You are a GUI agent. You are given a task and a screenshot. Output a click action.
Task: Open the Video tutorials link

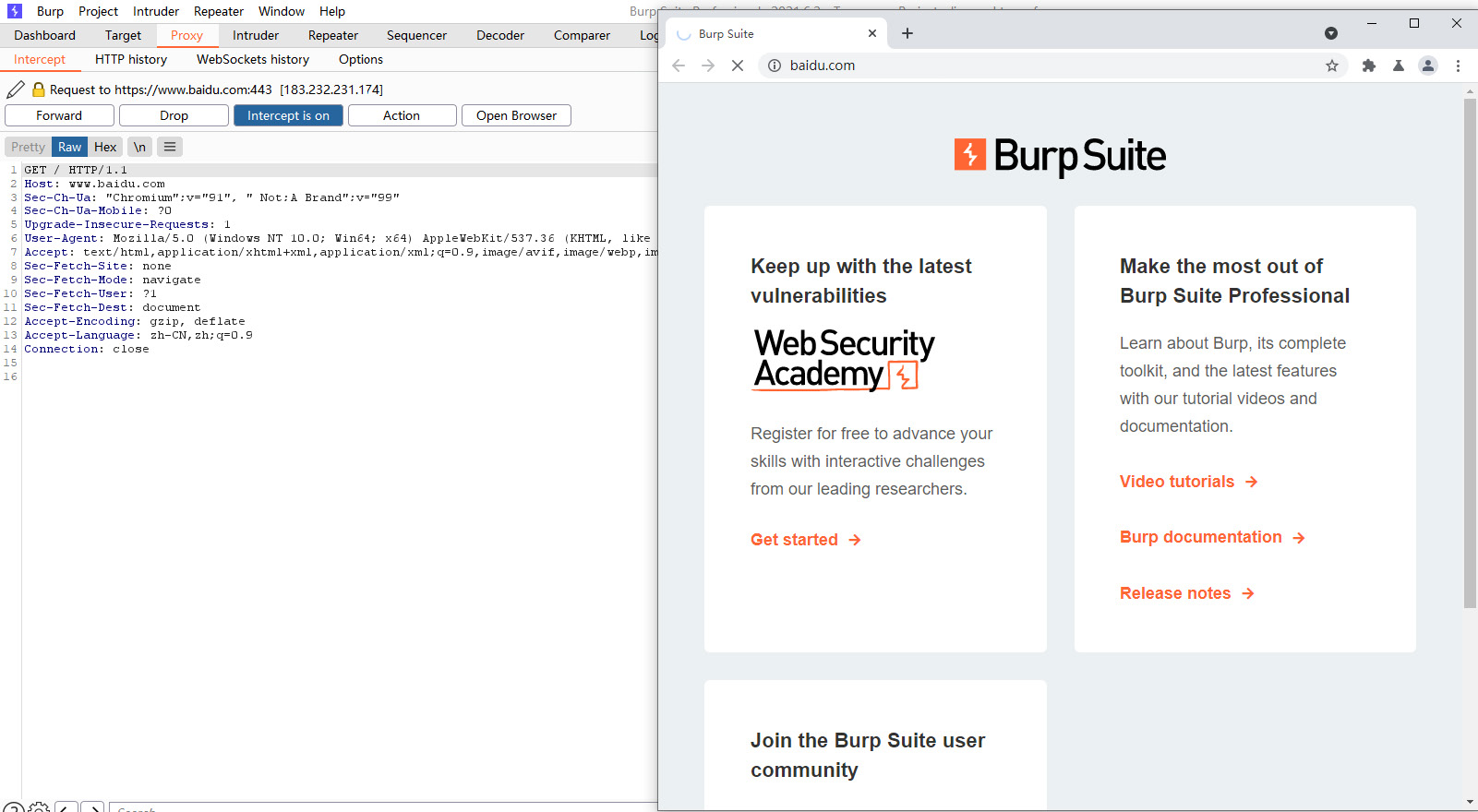[1189, 482]
